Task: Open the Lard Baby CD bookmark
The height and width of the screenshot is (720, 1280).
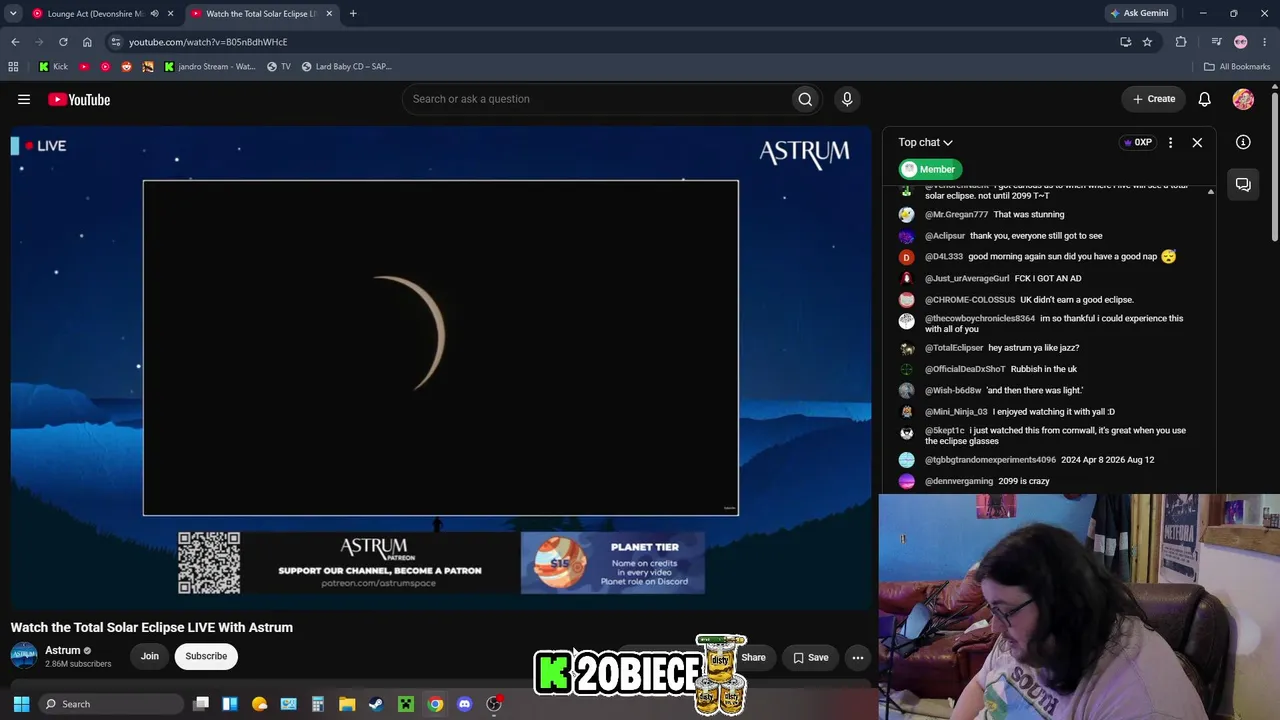Action: (347, 67)
